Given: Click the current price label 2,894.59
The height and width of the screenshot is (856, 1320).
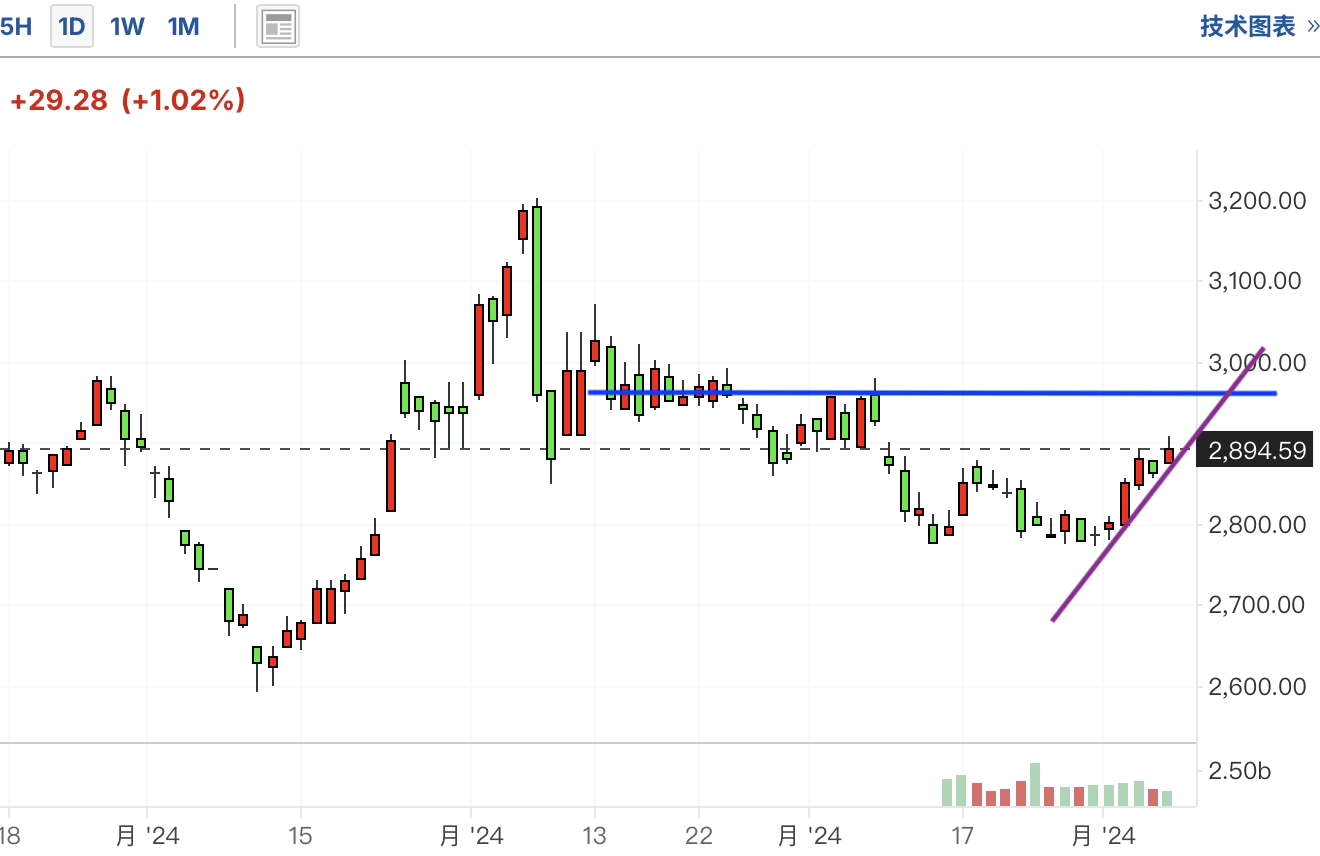Looking at the screenshot, I should click(1256, 451).
